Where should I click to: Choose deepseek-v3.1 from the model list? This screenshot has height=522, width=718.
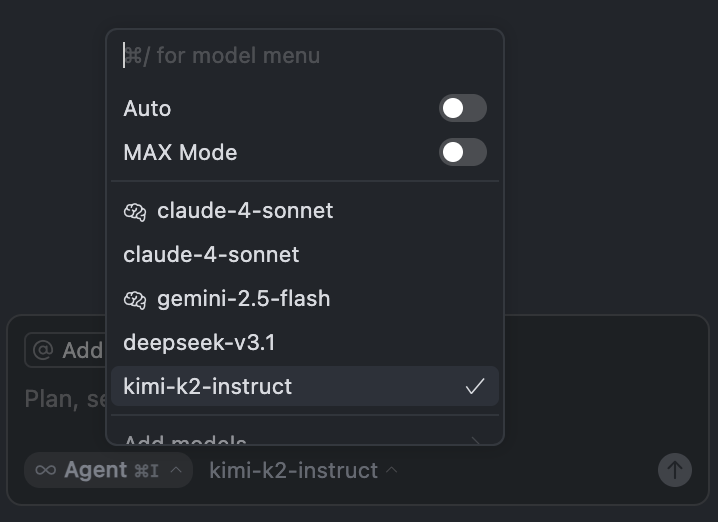pyautogui.click(x=305, y=343)
